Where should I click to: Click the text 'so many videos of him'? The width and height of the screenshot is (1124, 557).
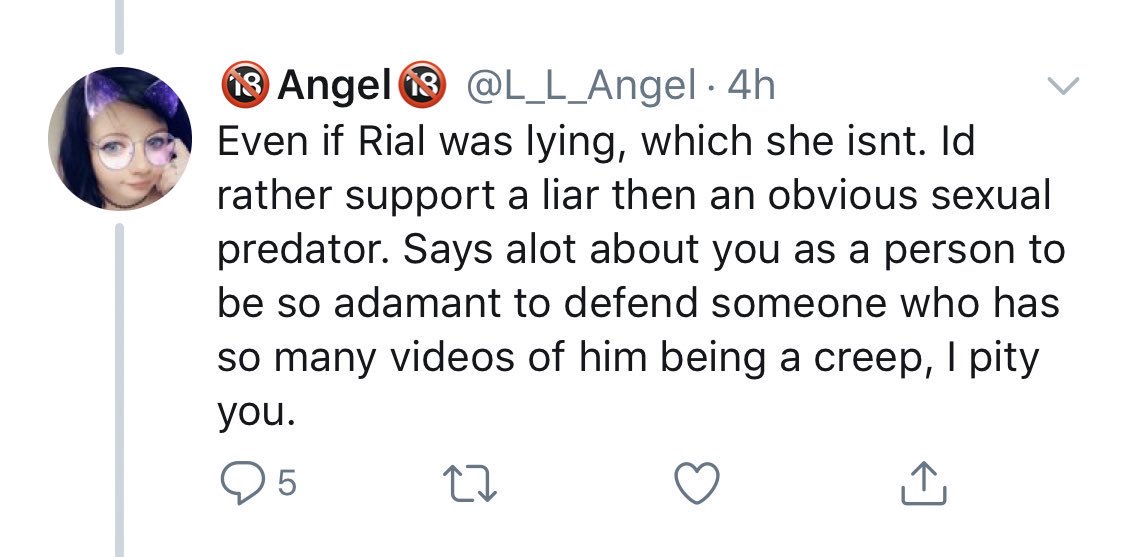(432, 358)
